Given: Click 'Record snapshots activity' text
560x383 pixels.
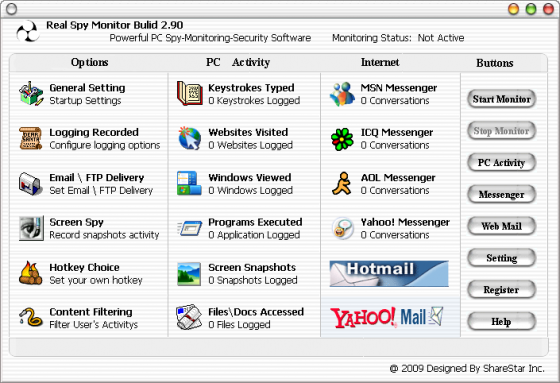Looking at the screenshot, I should [x=104, y=235].
